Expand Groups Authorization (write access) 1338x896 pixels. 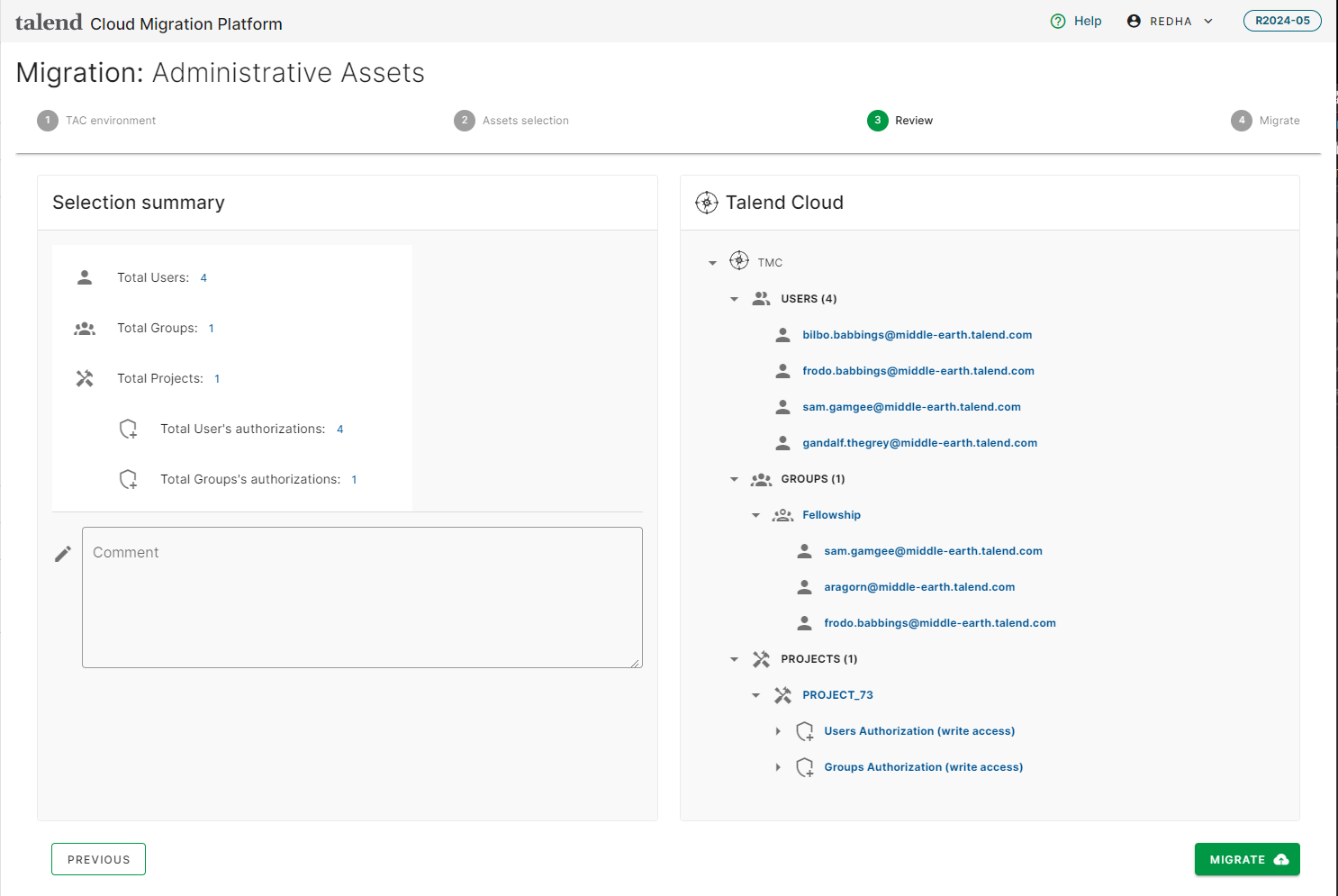[x=778, y=767]
